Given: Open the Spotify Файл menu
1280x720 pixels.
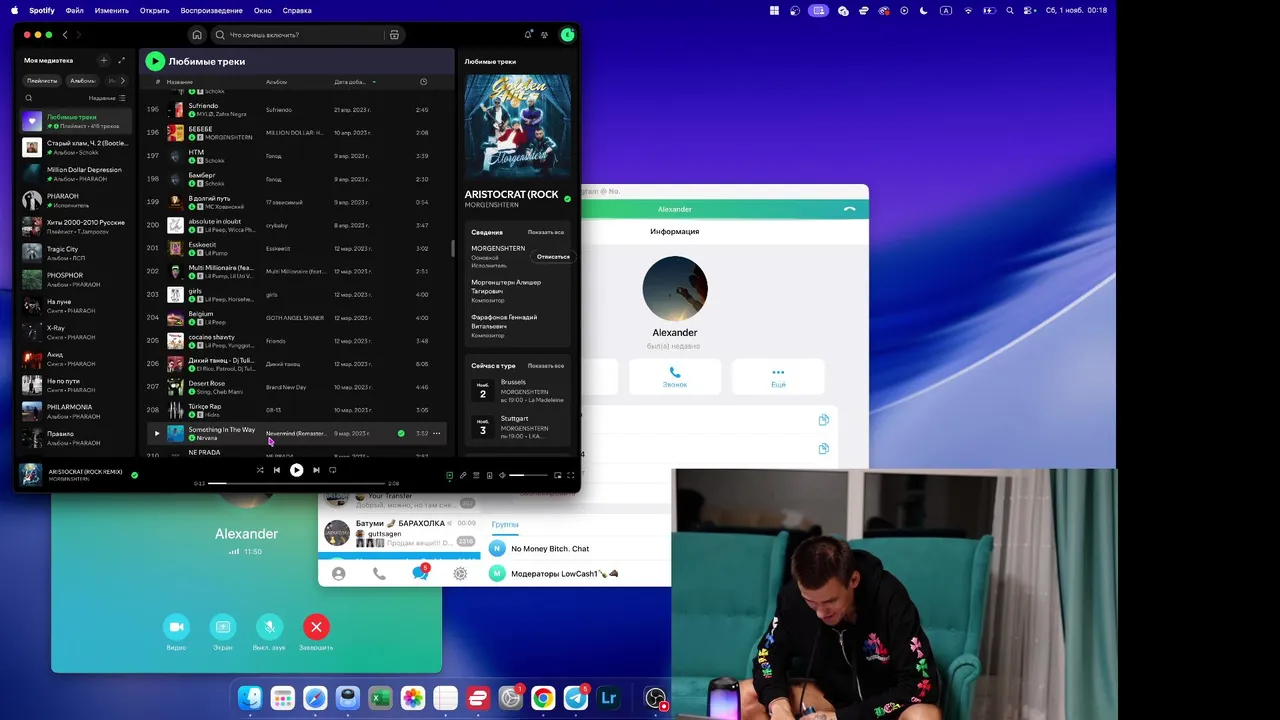Looking at the screenshot, I should tap(75, 10).
